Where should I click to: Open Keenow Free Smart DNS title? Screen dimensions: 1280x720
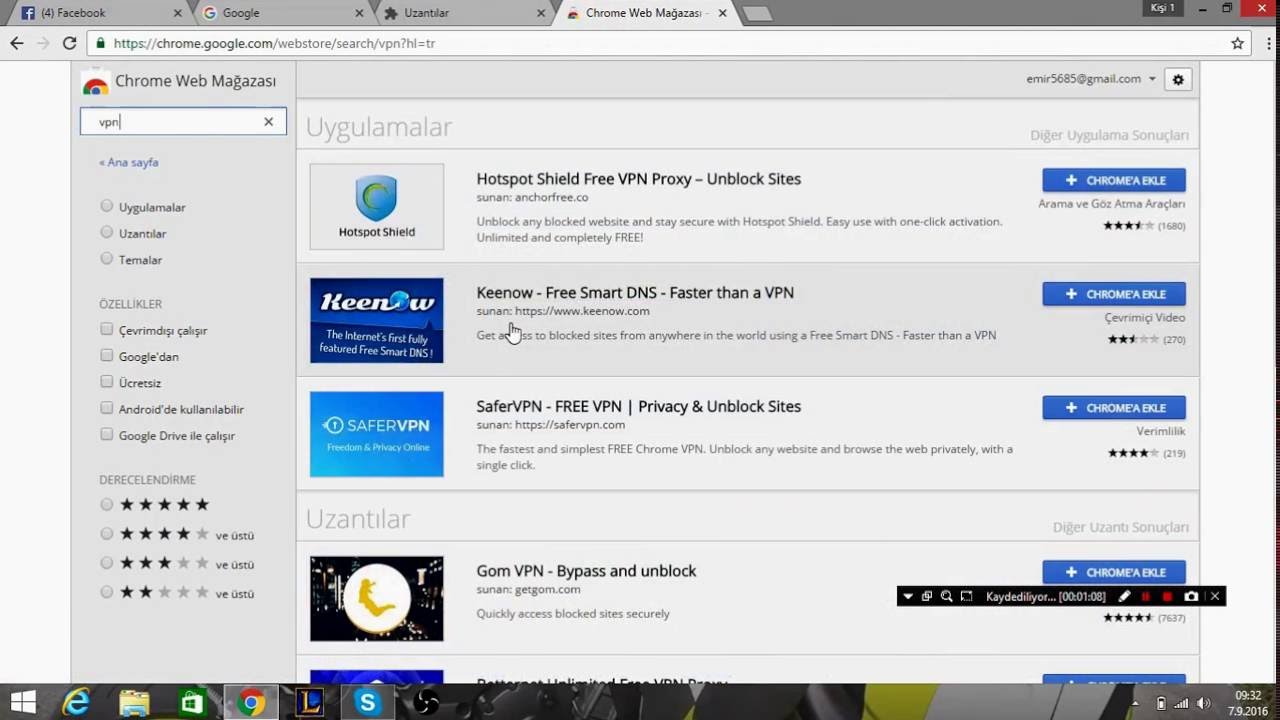(635, 292)
